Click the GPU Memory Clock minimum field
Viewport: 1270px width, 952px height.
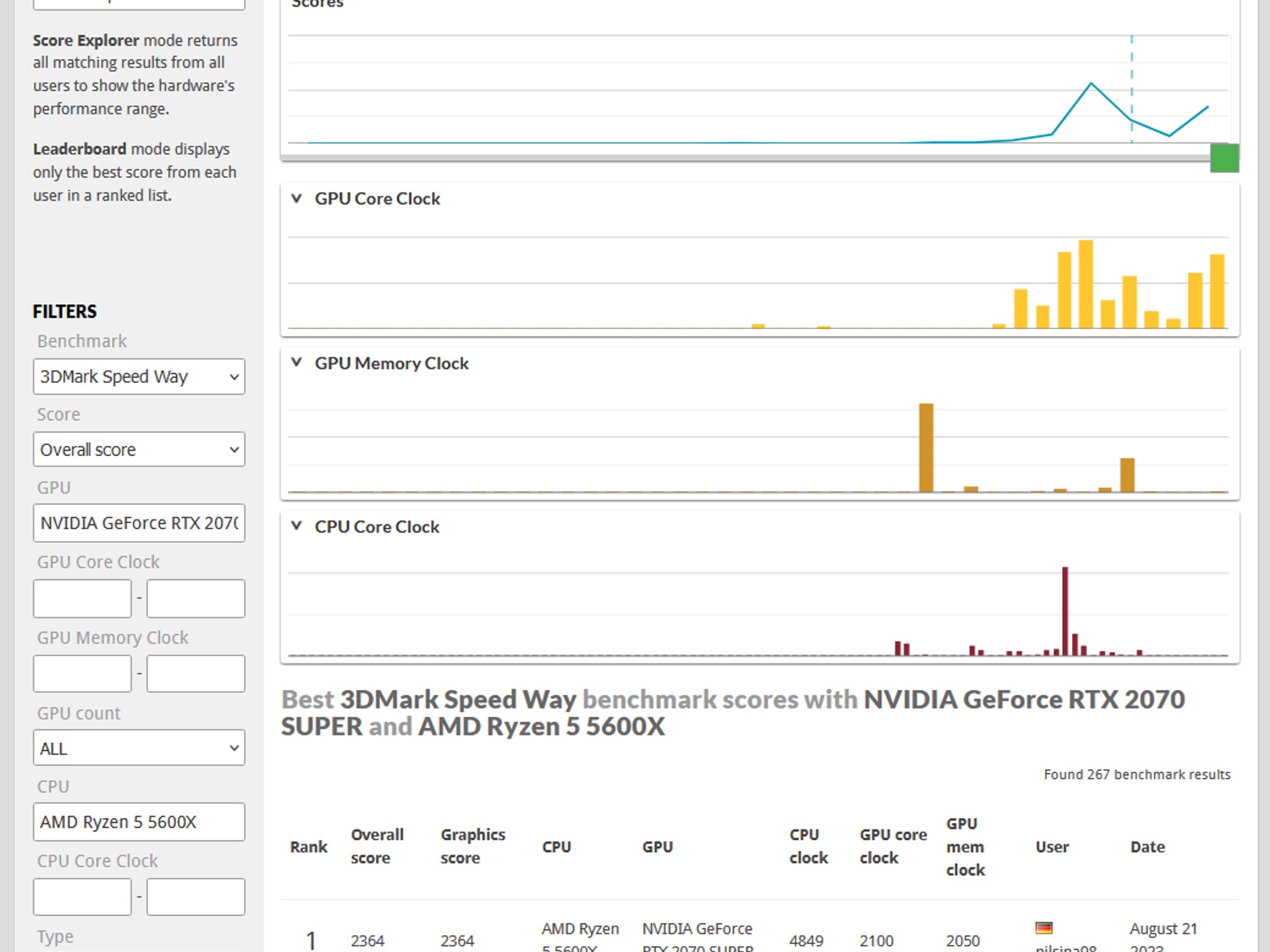pos(82,674)
